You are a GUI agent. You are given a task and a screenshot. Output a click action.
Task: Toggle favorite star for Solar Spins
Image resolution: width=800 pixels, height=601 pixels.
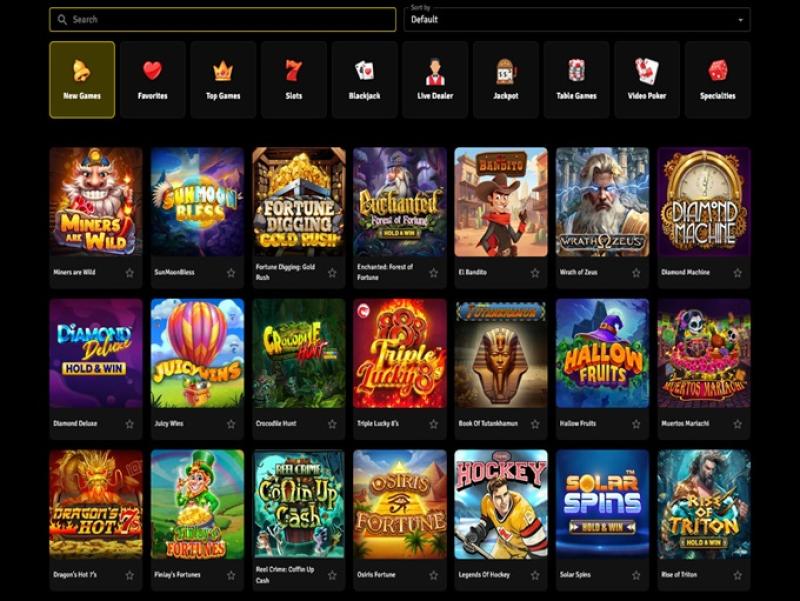[636, 575]
